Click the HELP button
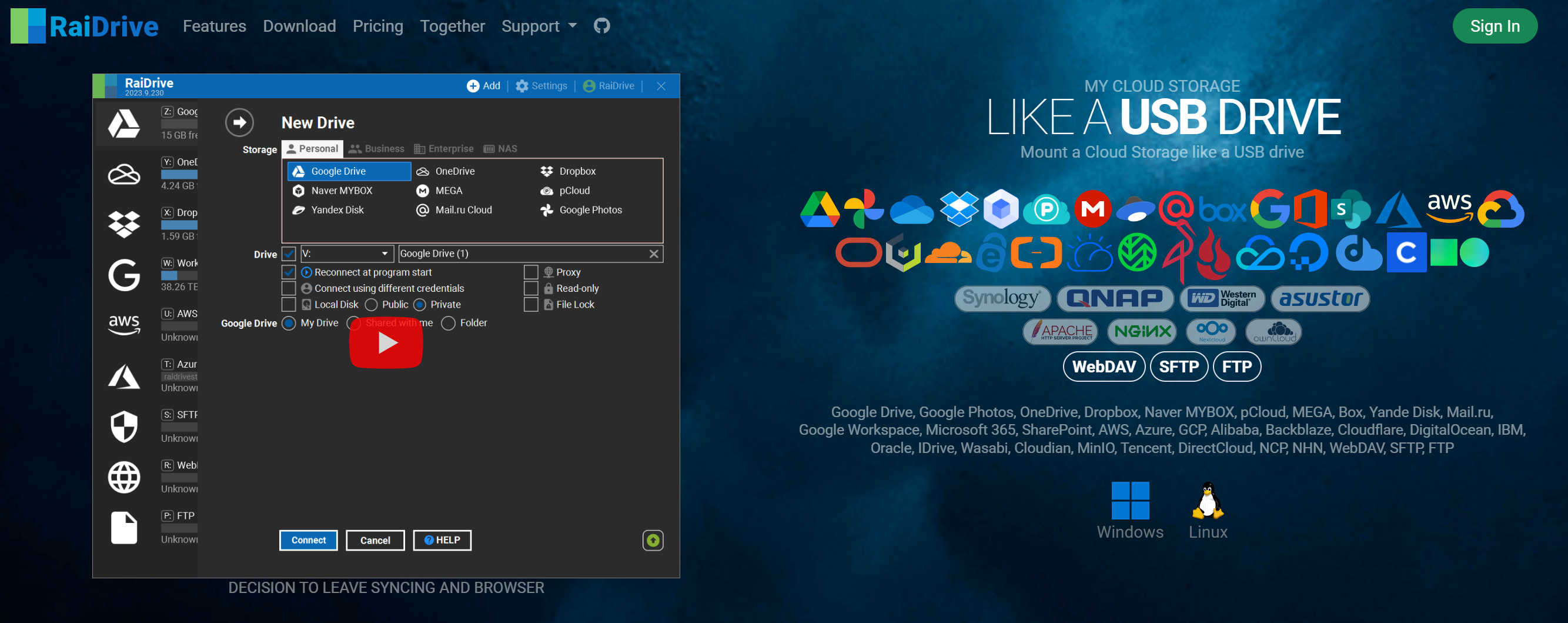Viewport: 1568px width, 623px height. pyautogui.click(x=442, y=539)
